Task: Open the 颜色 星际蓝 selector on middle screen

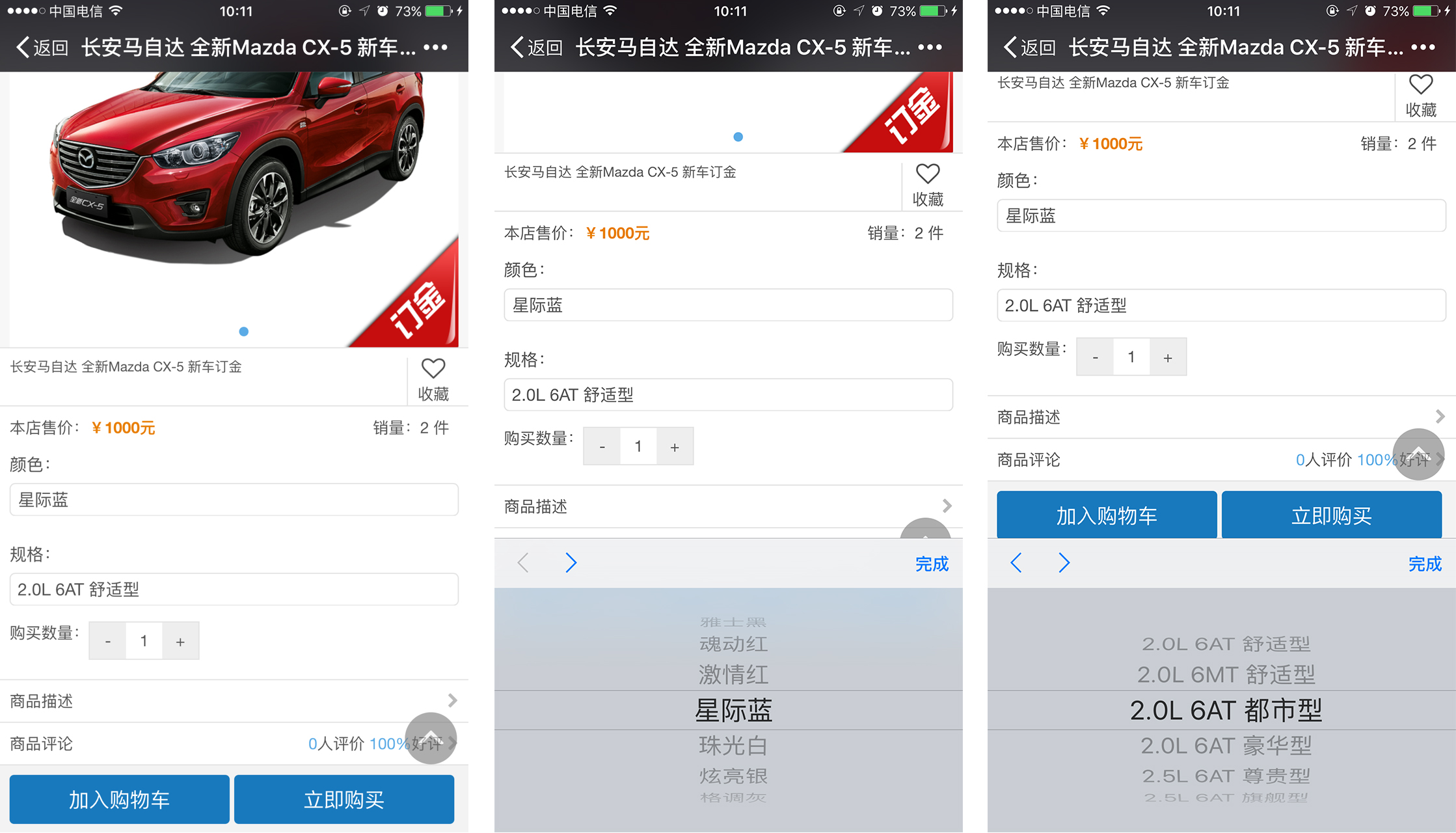Action: [729, 305]
